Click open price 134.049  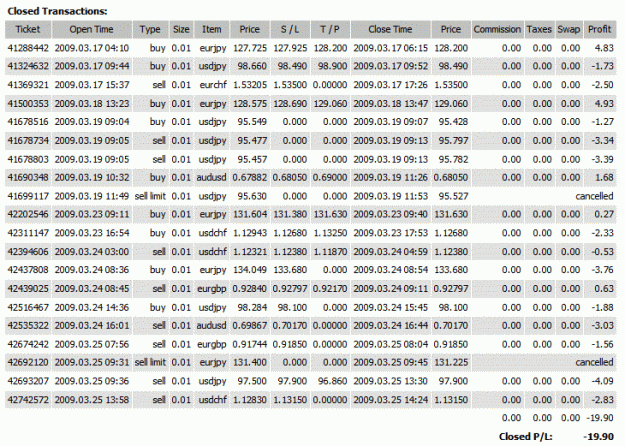pos(250,270)
